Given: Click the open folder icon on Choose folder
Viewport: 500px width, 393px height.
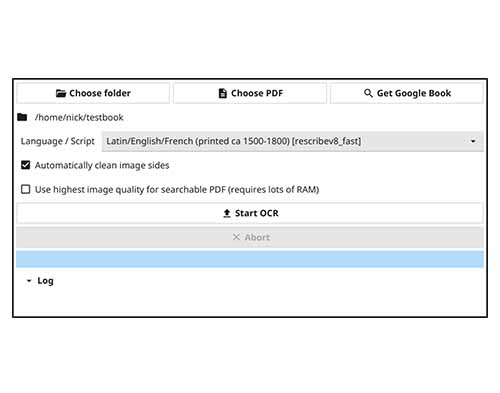Looking at the screenshot, I should pos(61,93).
